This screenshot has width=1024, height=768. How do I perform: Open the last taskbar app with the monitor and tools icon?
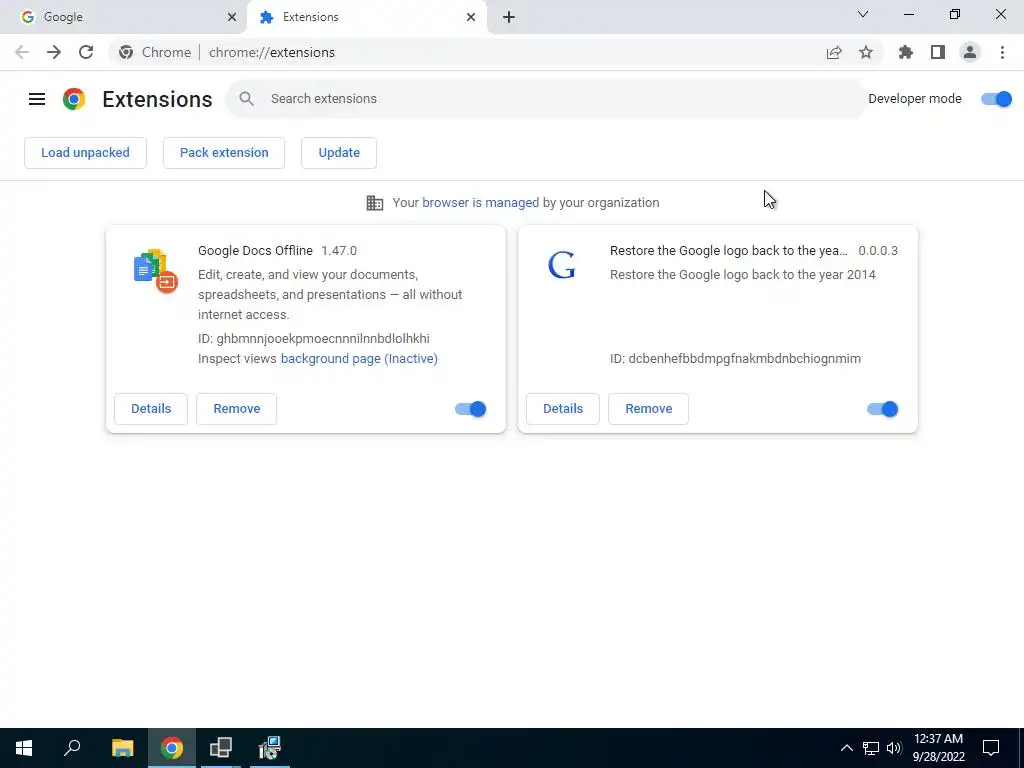point(270,748)
